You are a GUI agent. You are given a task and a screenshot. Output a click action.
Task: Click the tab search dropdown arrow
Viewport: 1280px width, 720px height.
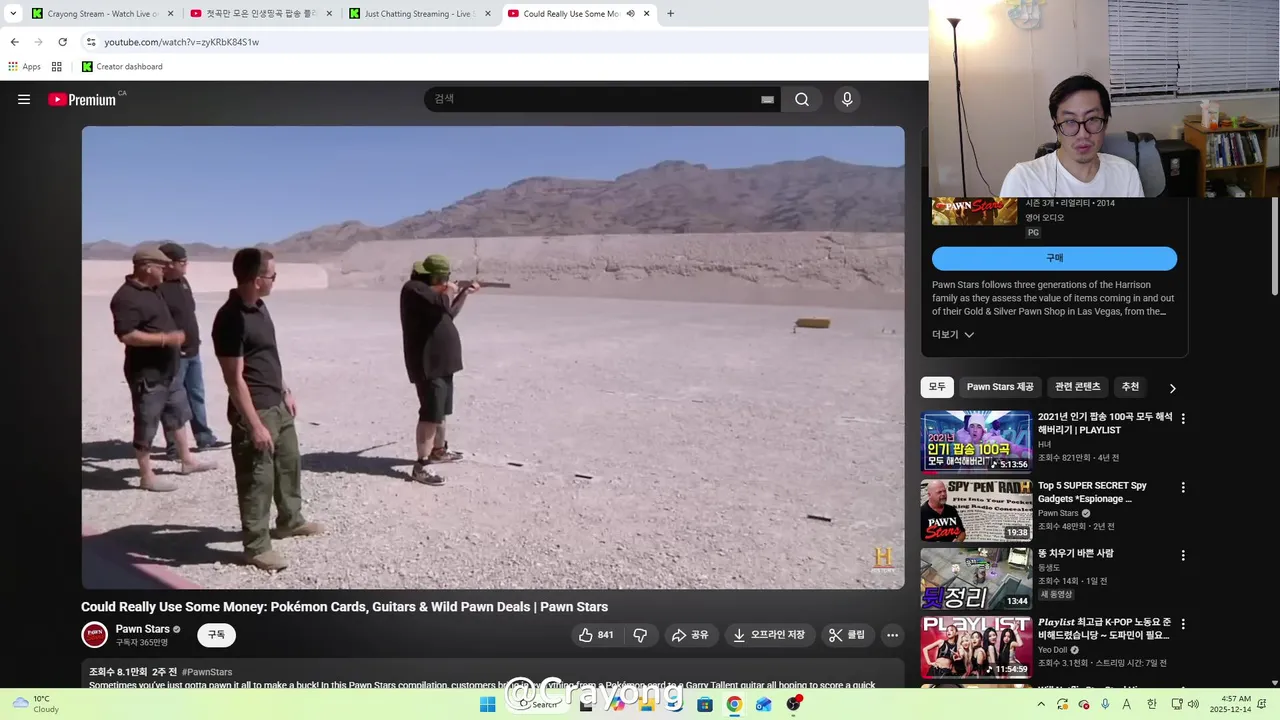[x=13, y=14]
